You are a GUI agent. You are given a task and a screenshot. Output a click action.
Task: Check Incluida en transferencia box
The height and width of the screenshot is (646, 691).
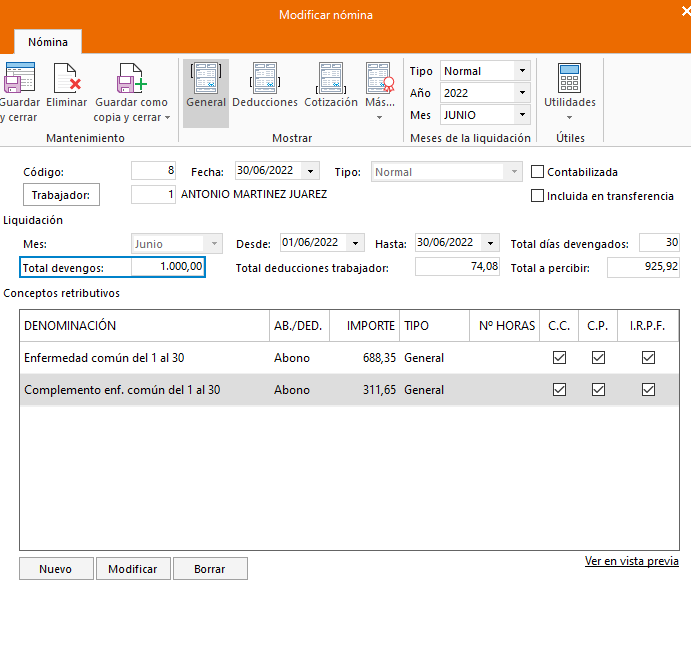pyautogui.click(x=538, y=196)
